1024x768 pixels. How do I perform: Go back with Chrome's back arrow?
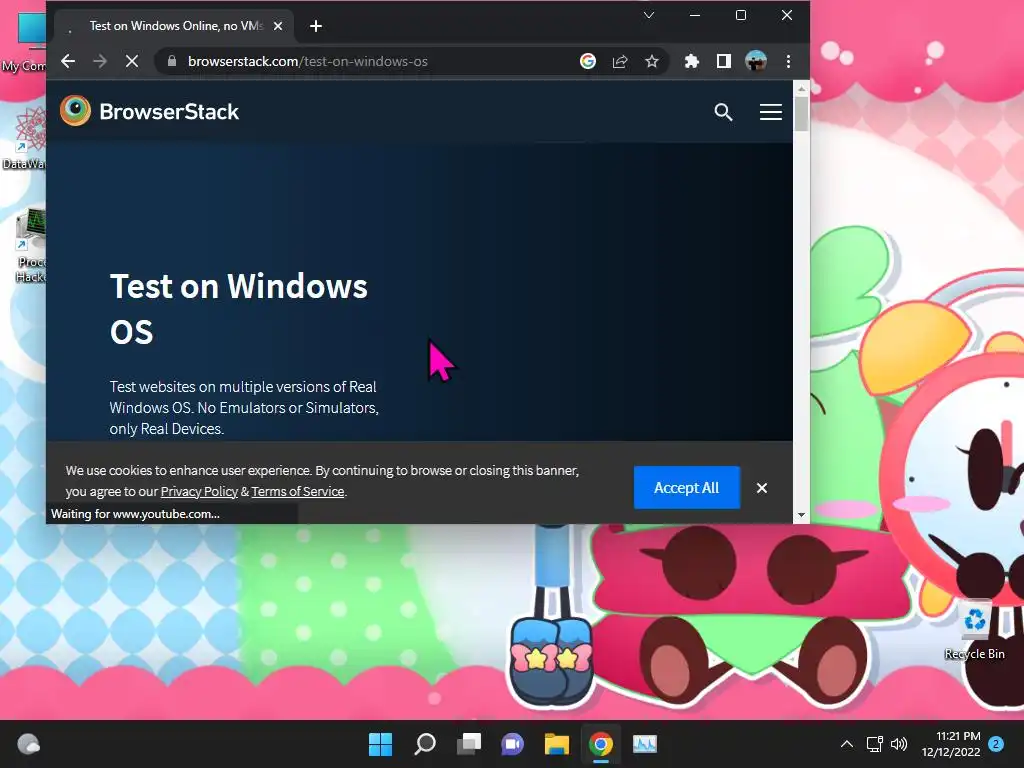[68, 61]
